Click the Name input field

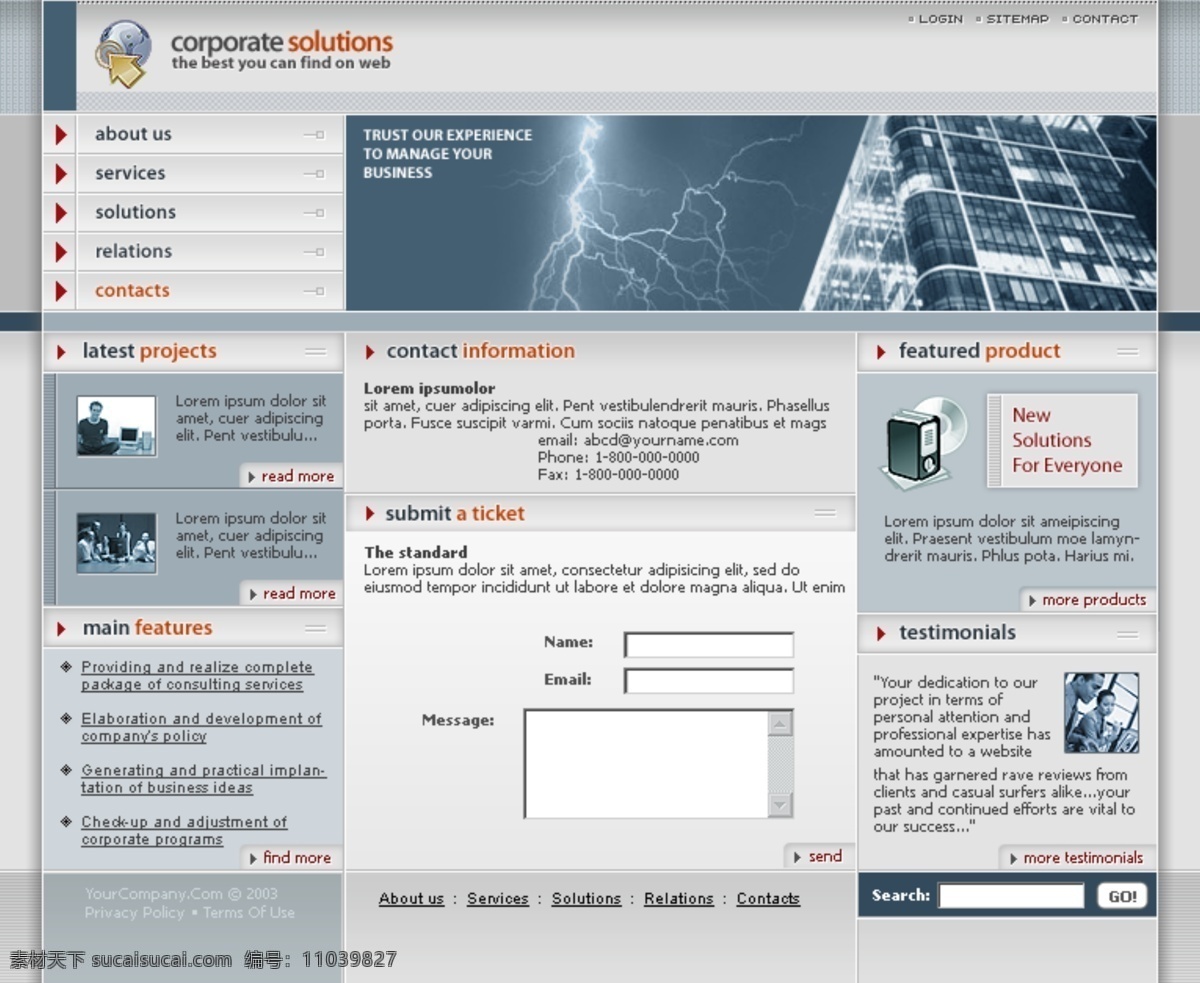click(x=709, y=645)
